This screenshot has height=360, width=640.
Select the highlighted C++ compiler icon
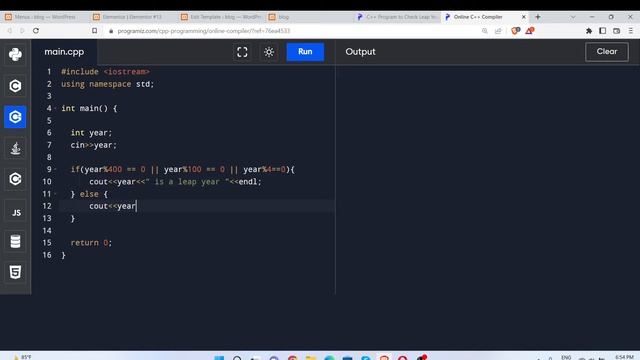click(x=15, y=117)
